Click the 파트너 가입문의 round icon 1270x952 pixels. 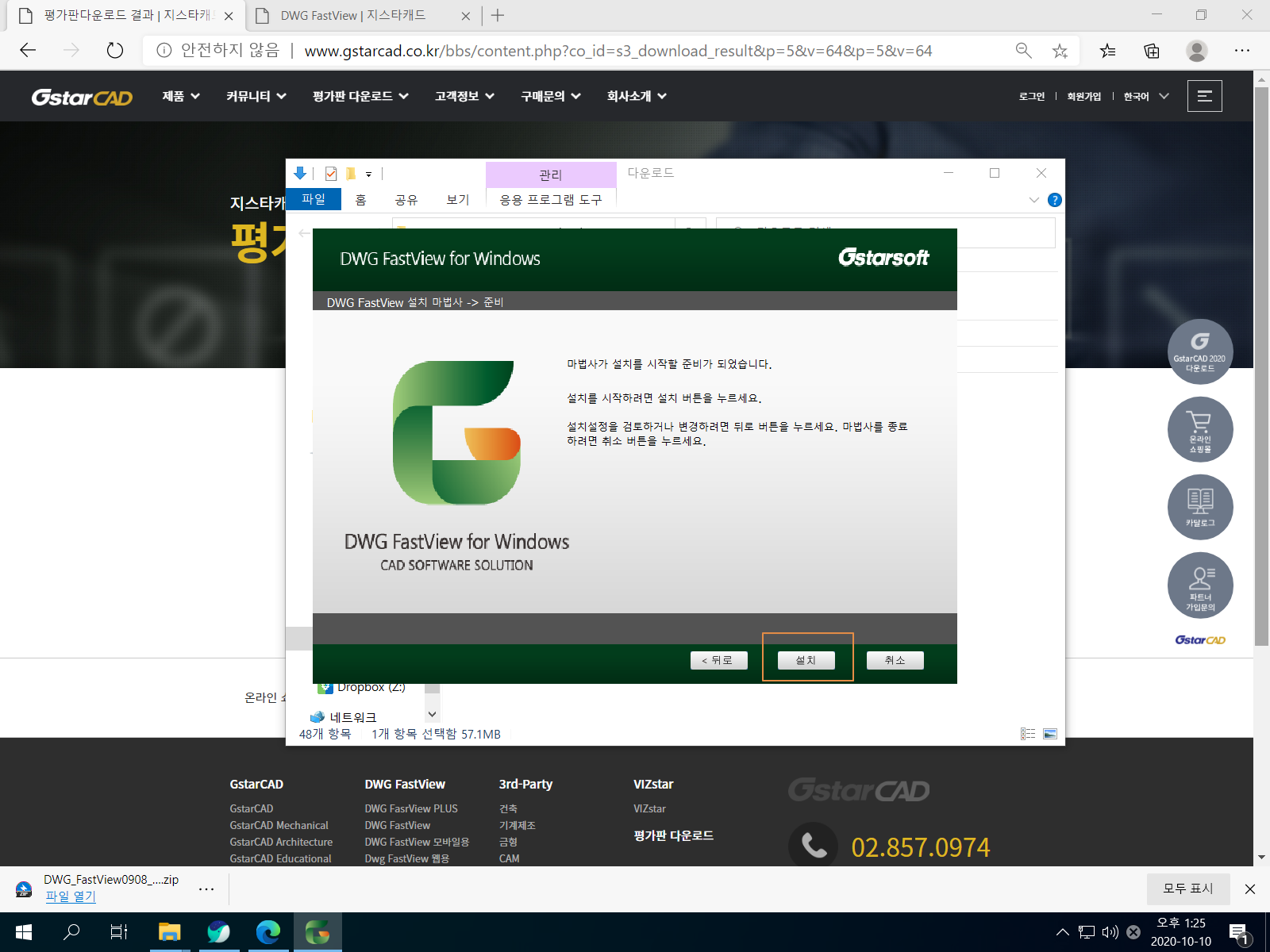tap(1200, 585)
